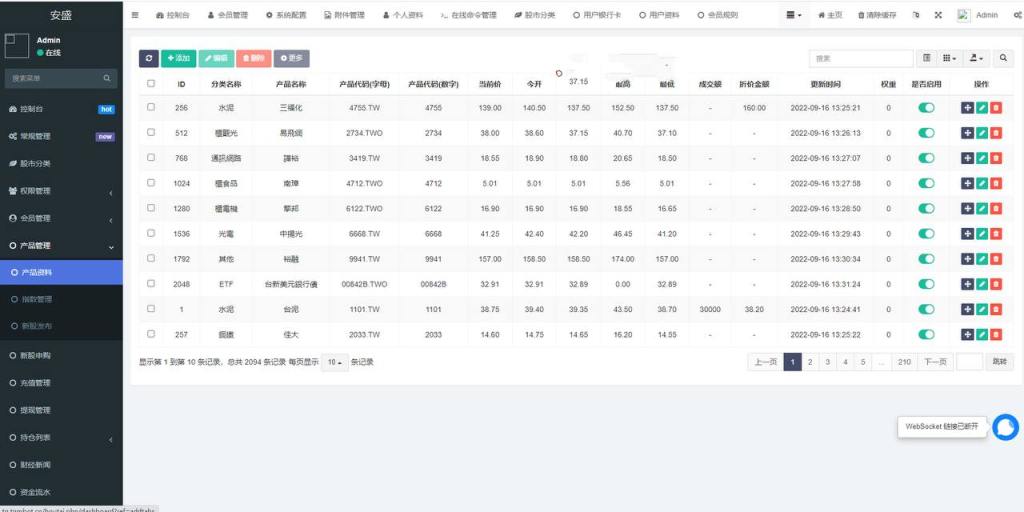Click the table search magnifier icon
The image size is (1024, 512).
(1003, 58)
